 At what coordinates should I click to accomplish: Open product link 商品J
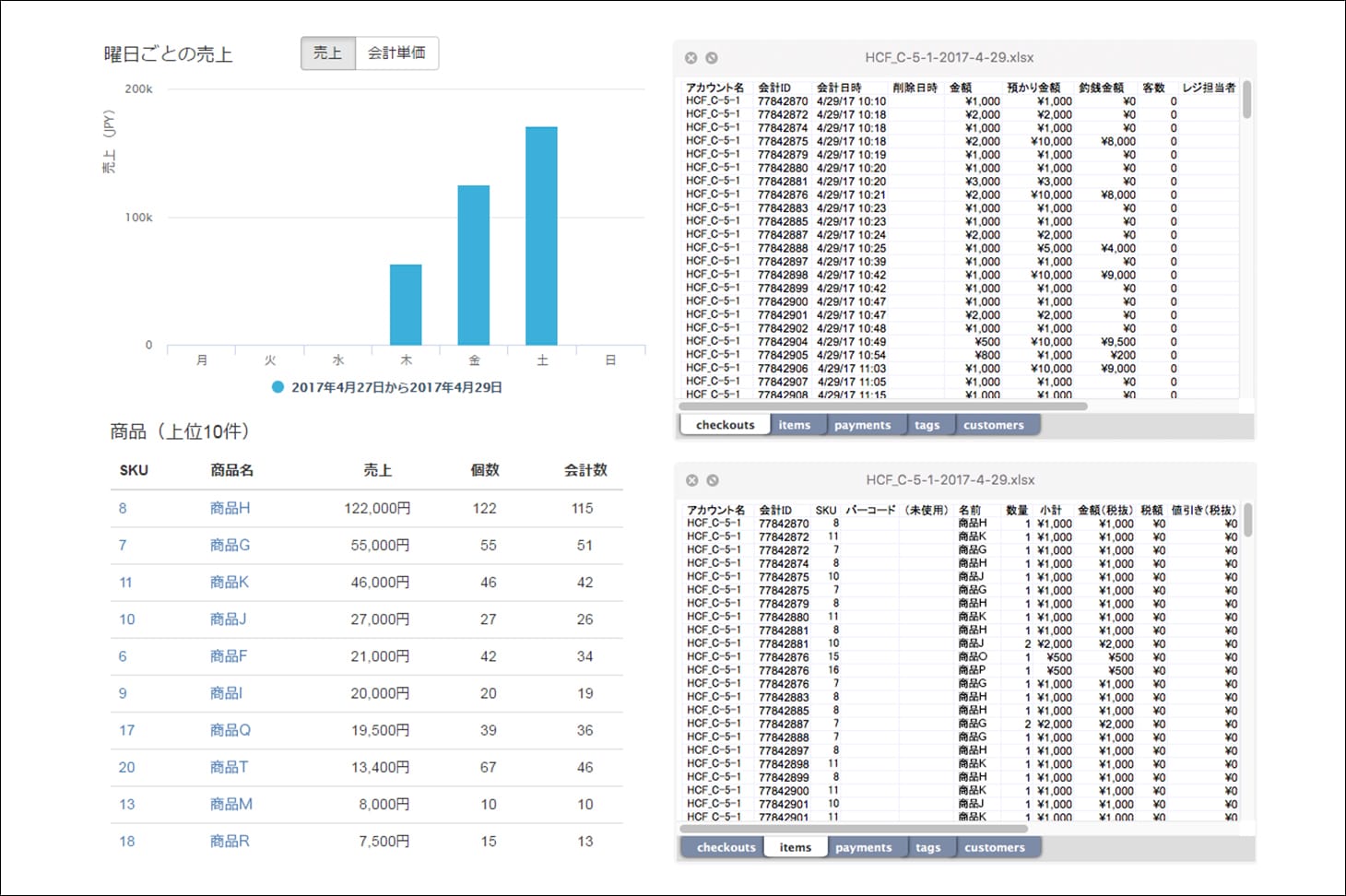(228, 619)
